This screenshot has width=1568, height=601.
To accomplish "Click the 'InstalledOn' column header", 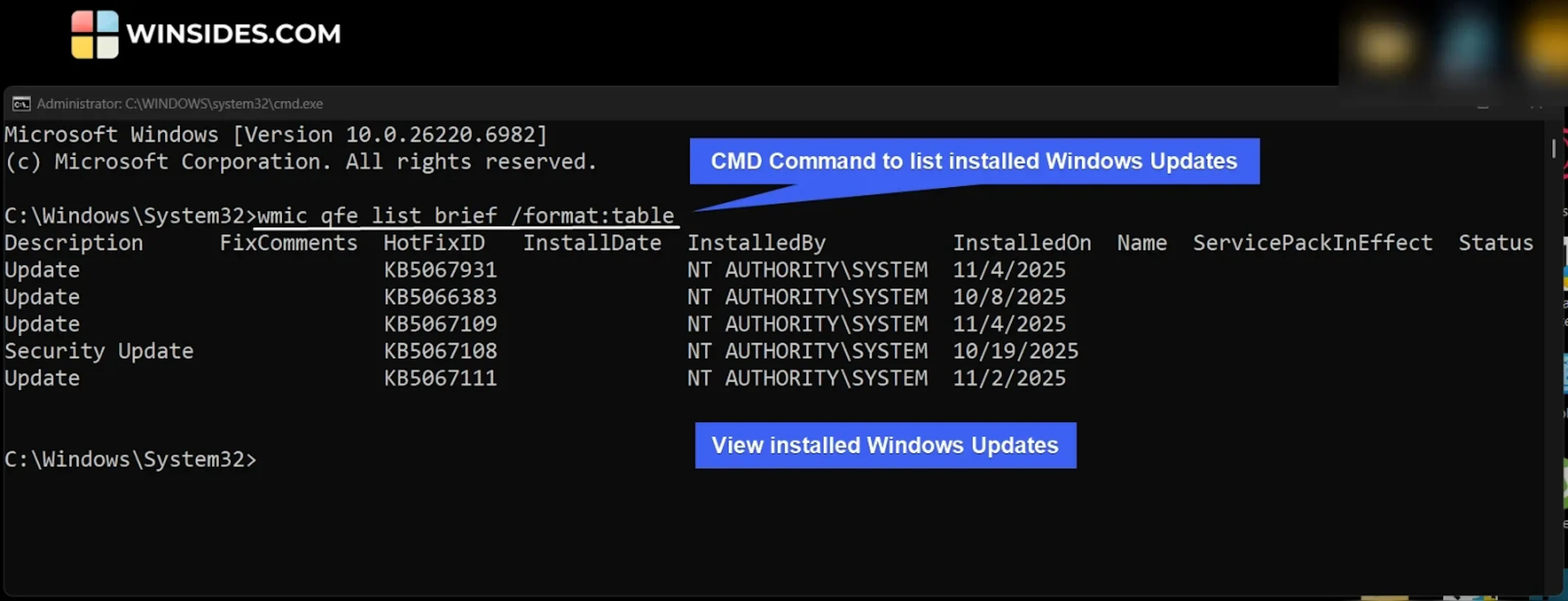I will tap(1022, 243).
